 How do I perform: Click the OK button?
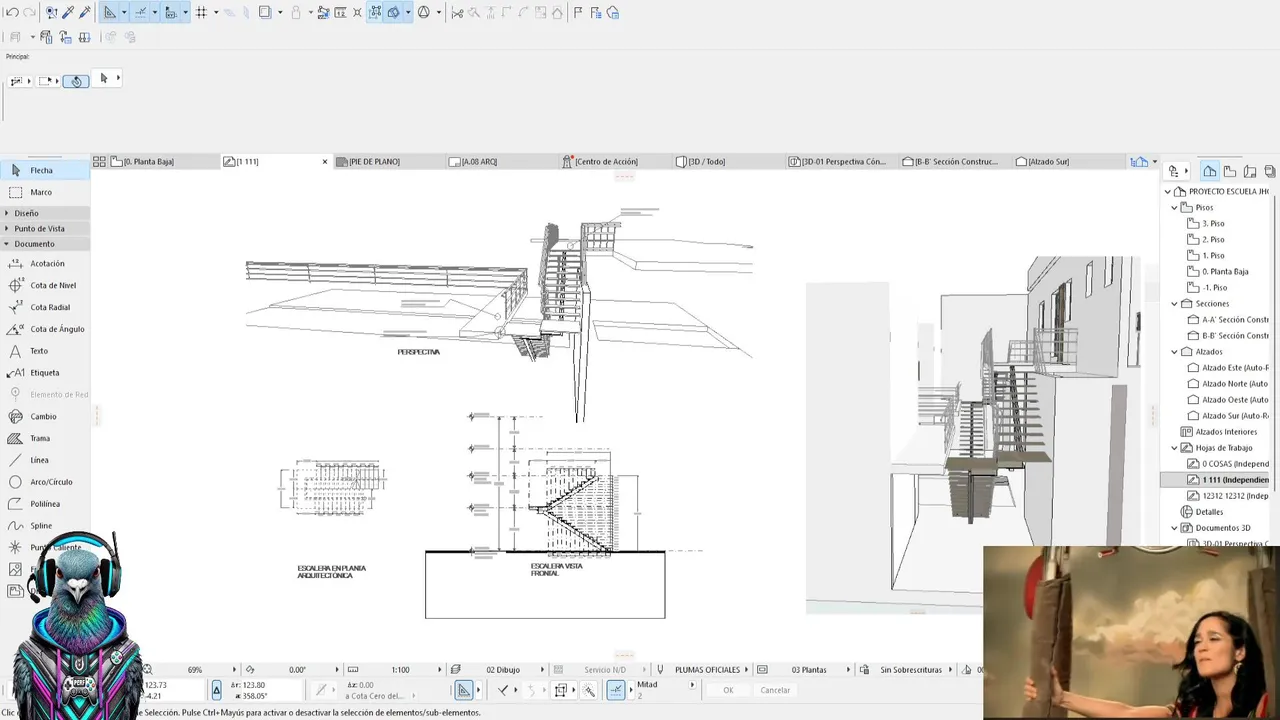(728, 690)
